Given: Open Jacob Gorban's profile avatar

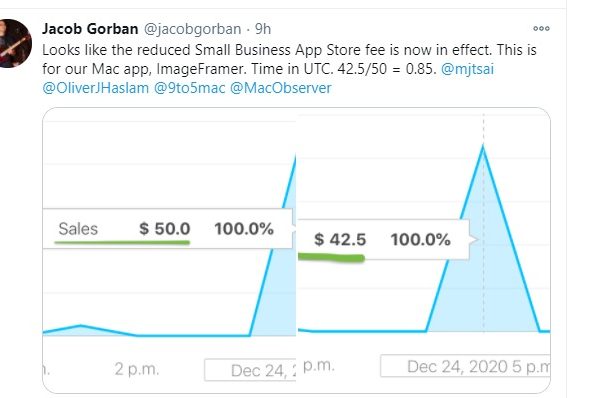Looking at the screenshot, I should (x=15, y=43).
